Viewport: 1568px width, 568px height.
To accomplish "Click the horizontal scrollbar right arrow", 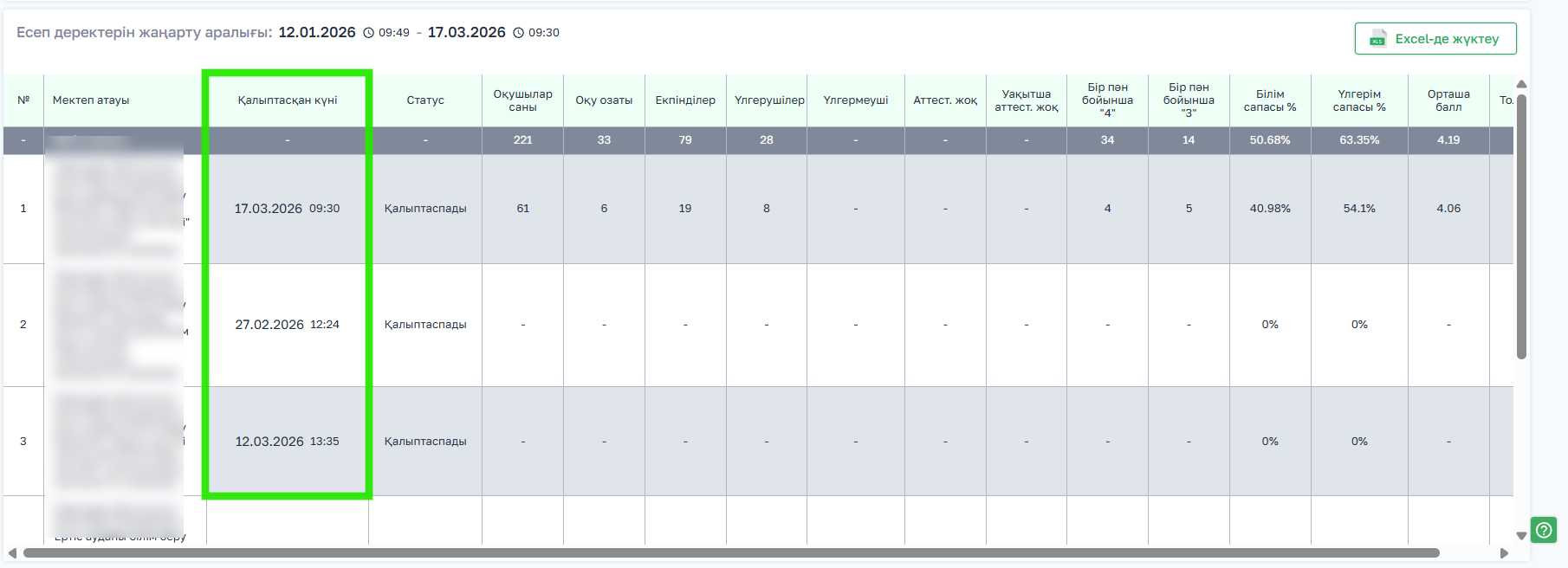I will (x=1504, y=552).
